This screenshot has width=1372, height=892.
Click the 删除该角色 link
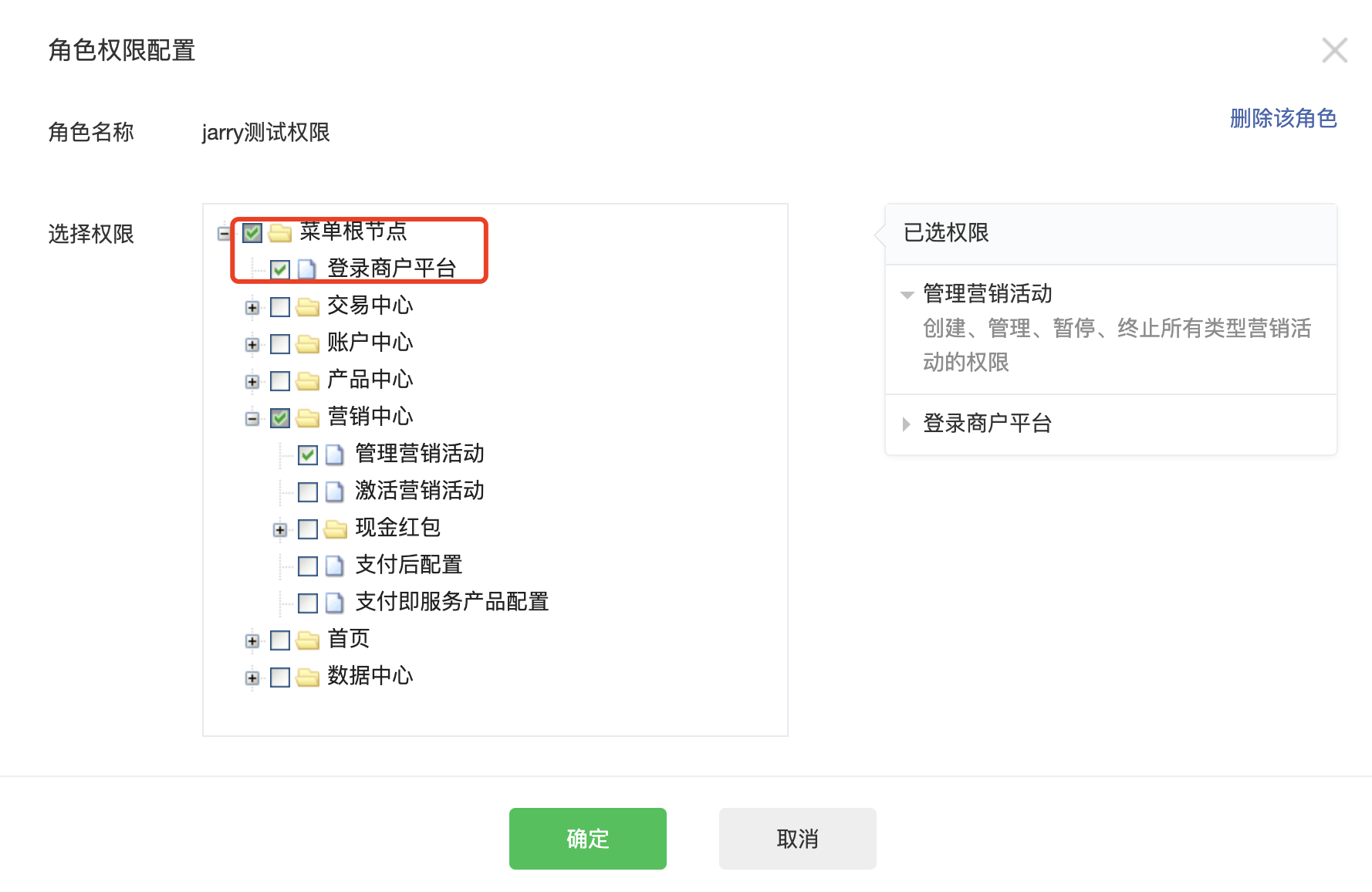click(1282, 118)
